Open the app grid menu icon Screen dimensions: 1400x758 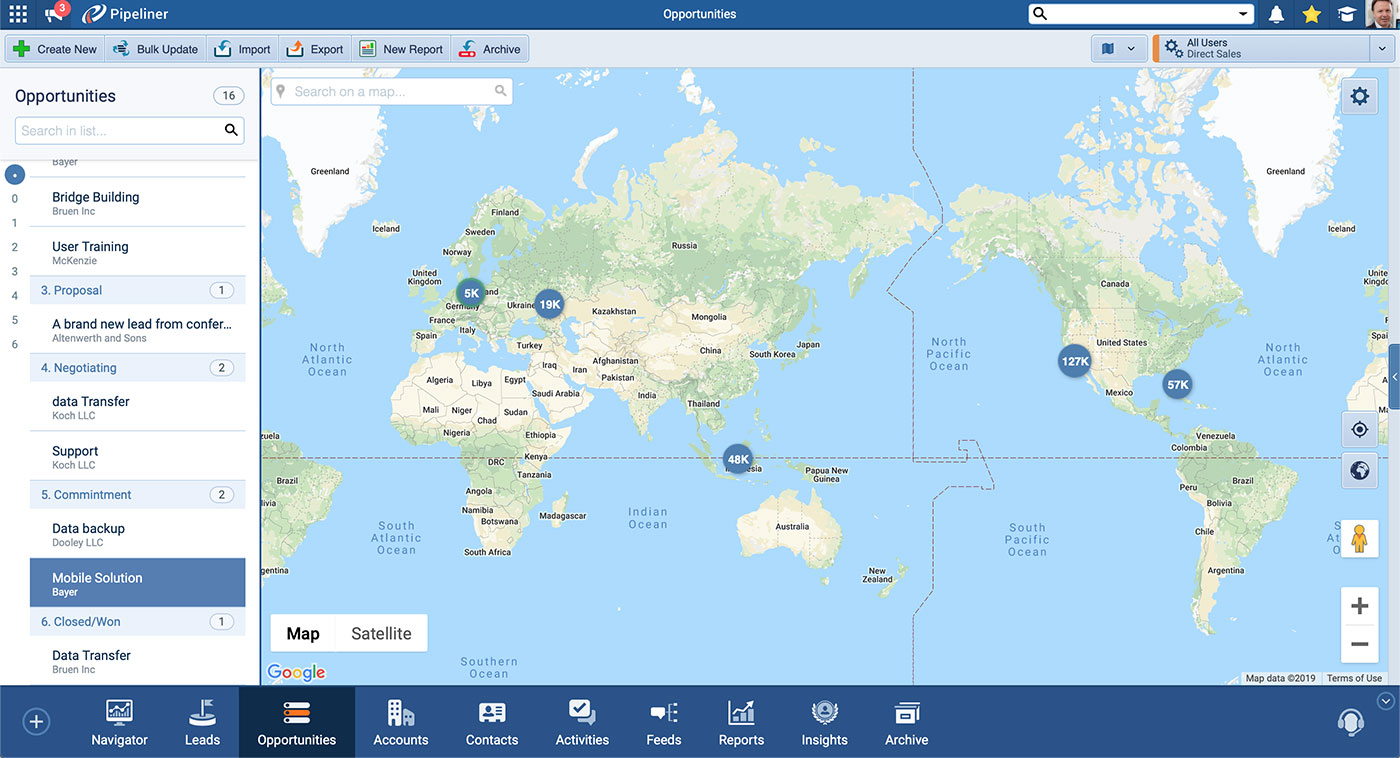(18, 14)
